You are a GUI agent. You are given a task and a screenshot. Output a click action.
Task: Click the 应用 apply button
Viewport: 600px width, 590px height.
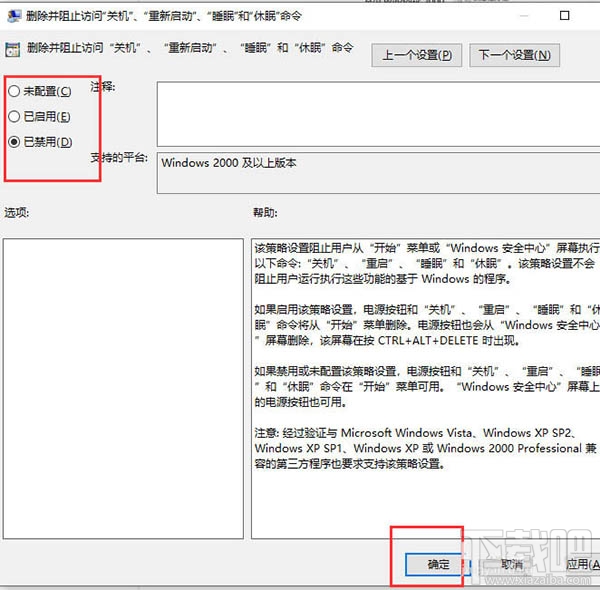point(582,564)
